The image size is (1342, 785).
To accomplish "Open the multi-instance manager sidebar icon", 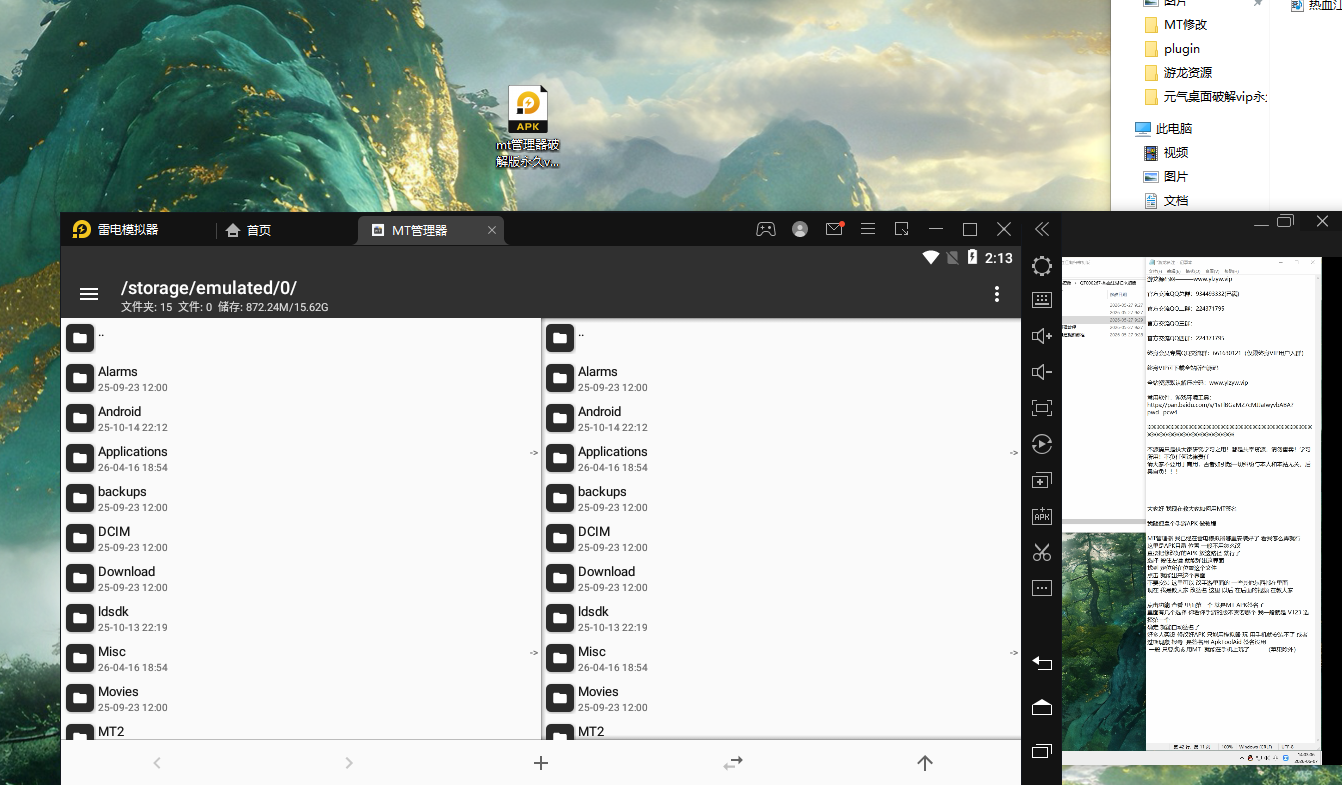I will [x=1042, y=480].
